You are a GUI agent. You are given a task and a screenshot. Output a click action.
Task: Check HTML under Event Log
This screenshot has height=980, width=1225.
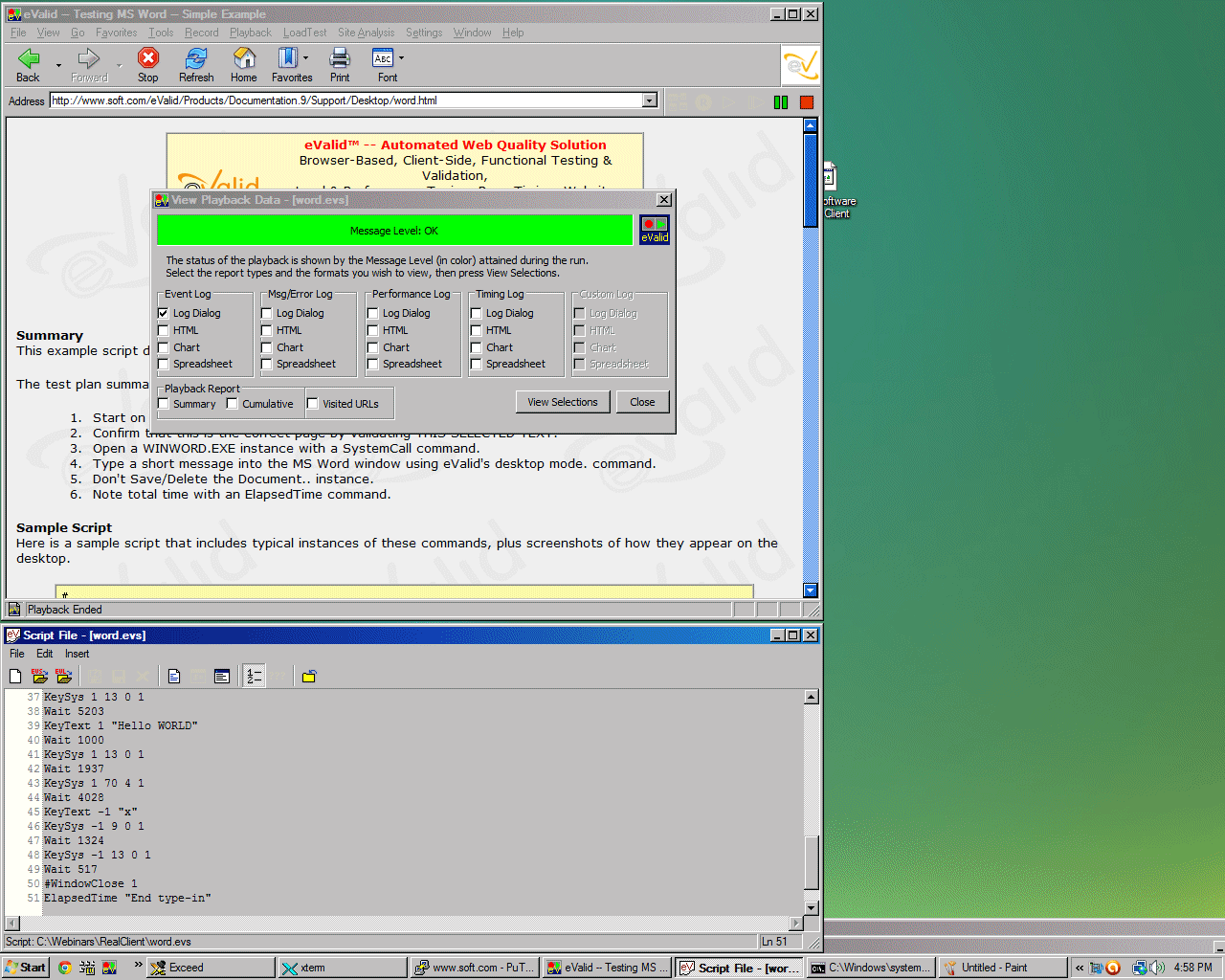[164, 330]
